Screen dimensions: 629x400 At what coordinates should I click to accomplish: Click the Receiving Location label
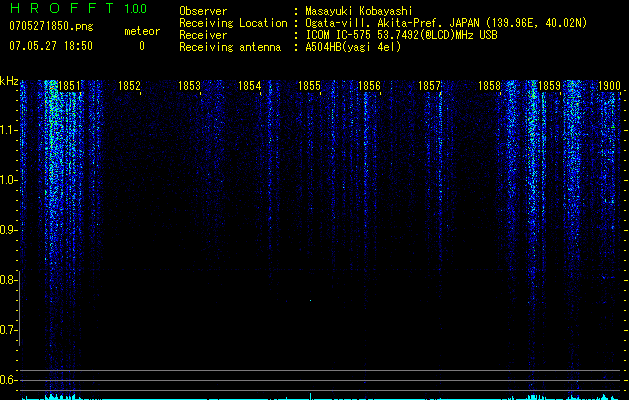[233, 23]
